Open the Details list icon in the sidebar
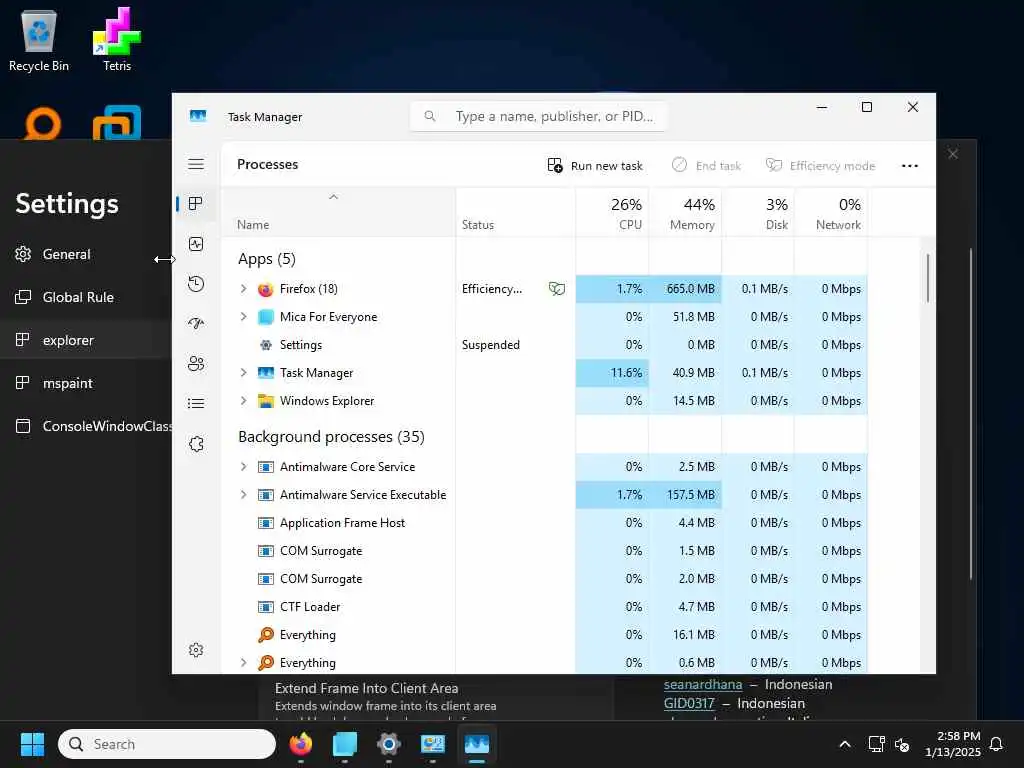 click(x=196, y=404)
